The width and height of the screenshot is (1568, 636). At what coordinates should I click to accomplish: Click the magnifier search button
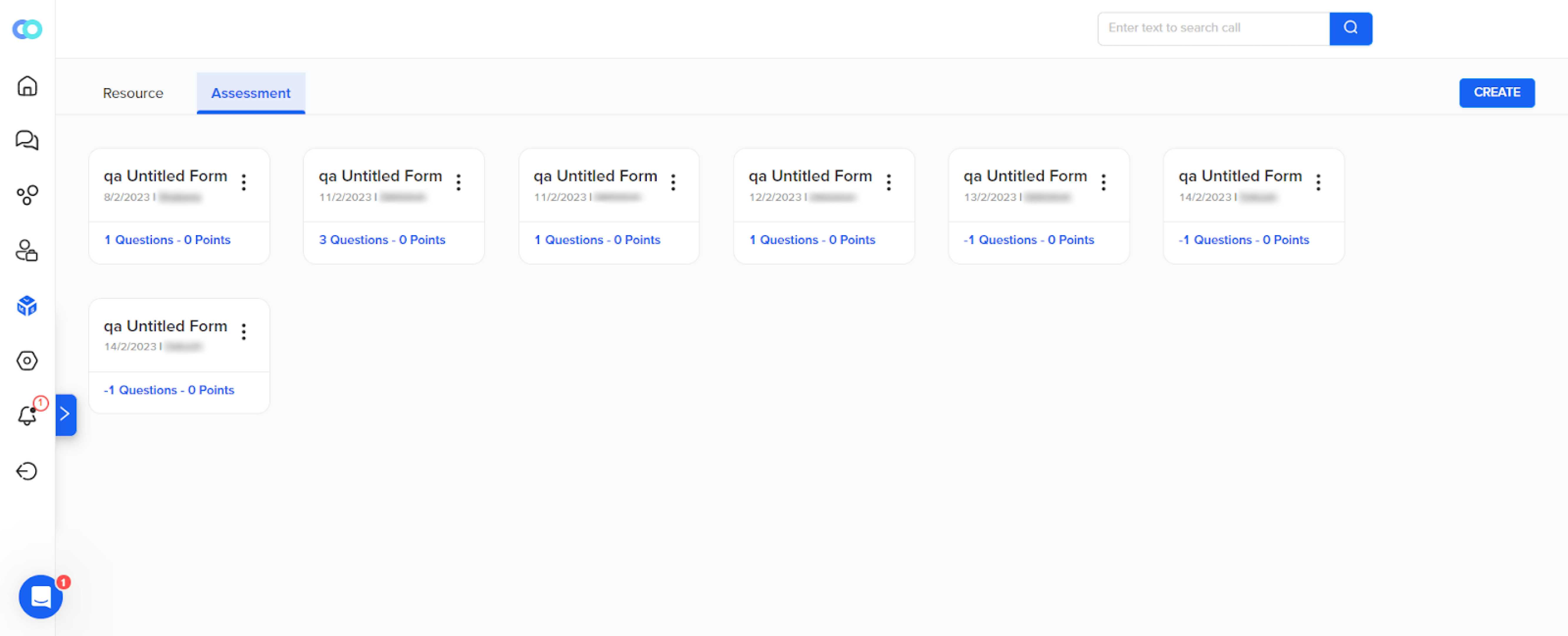(x=1350, y=28)
